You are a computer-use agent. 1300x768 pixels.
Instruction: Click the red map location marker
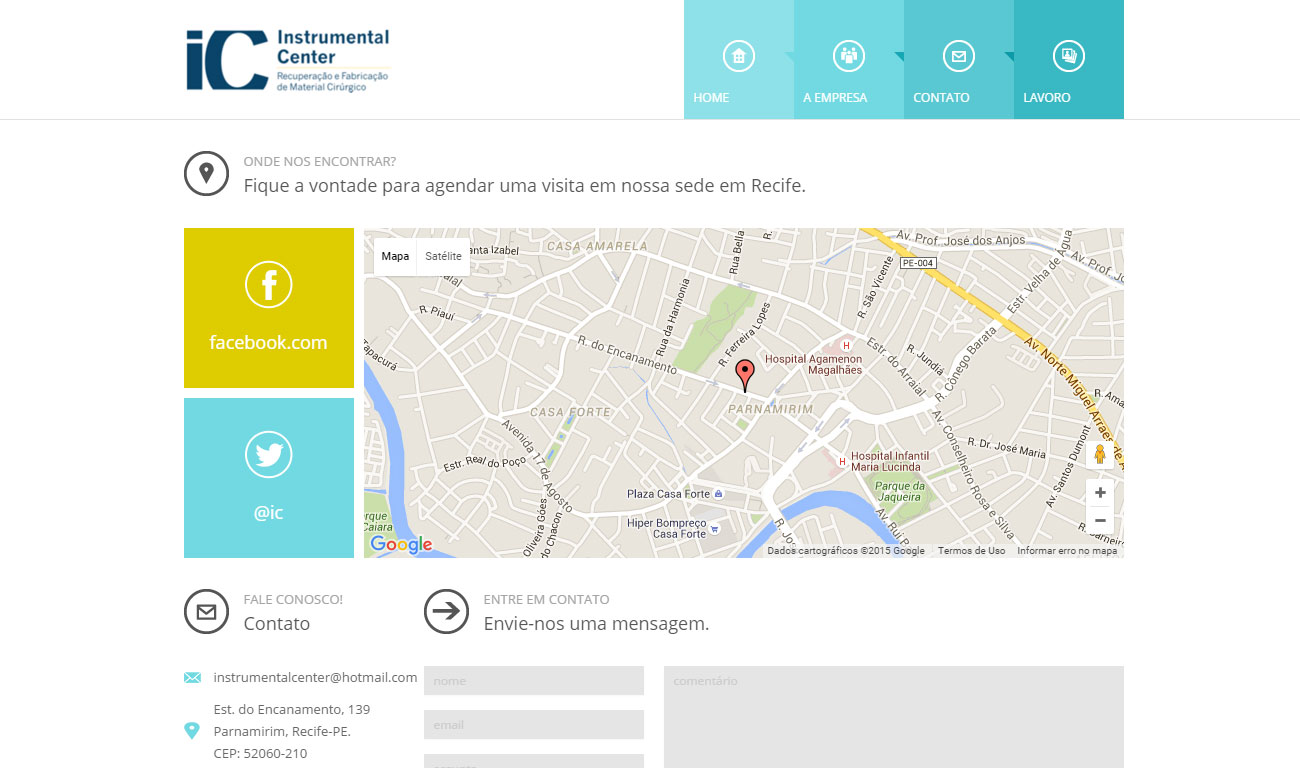(744, 375)
